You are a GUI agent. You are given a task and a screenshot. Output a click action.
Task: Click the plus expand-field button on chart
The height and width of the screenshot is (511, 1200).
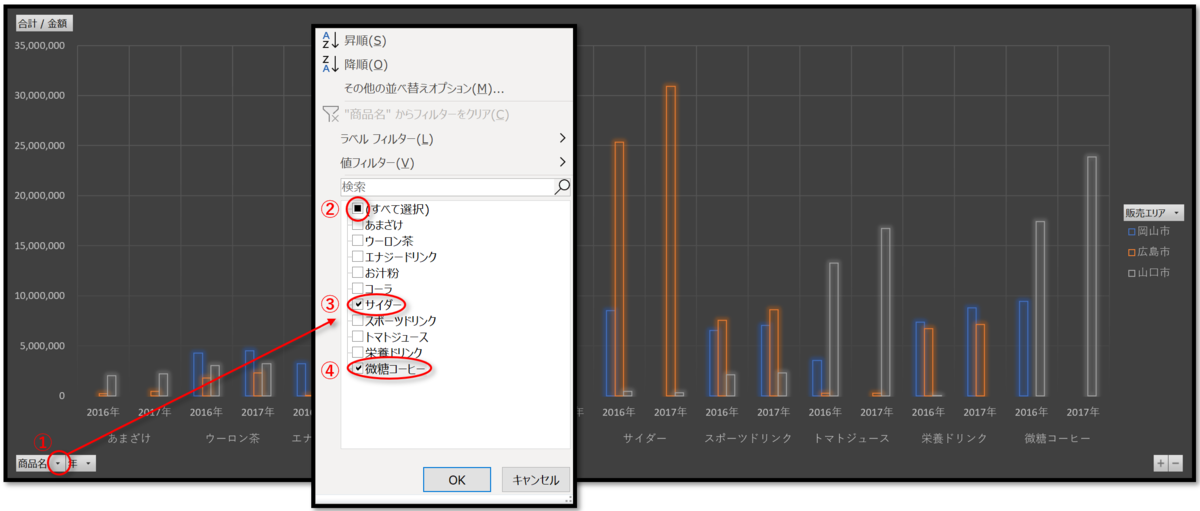pos(1161,464)
